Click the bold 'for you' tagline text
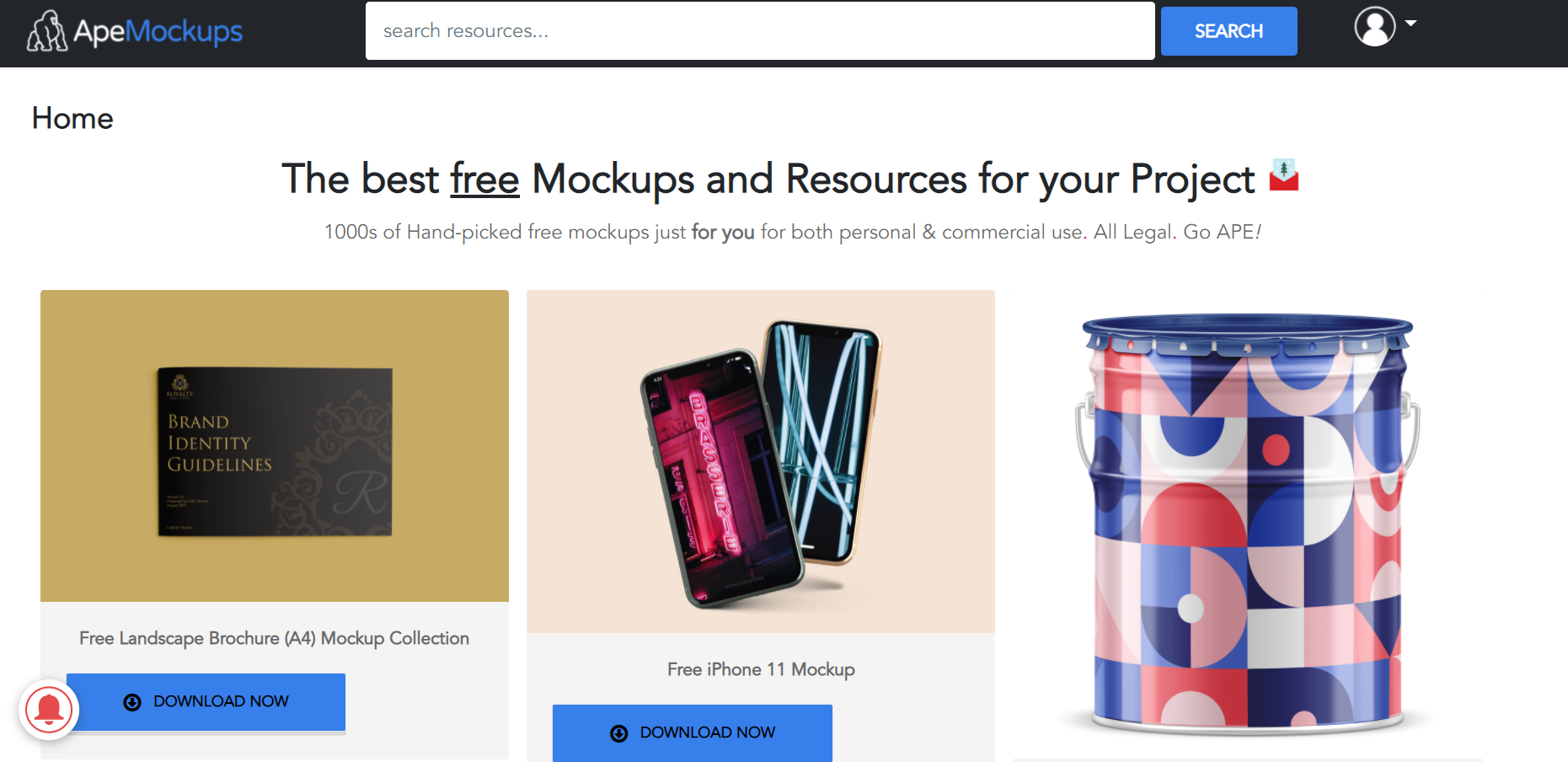Viewport: 1568px width, 762px height. (x=723, y=232)
